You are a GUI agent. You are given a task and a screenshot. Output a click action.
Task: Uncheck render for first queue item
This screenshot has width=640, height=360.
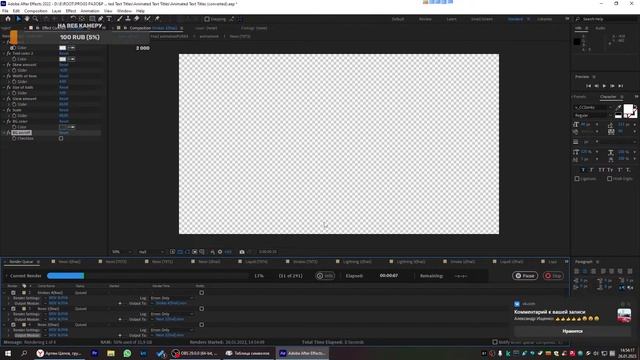[x=13, y=293]
